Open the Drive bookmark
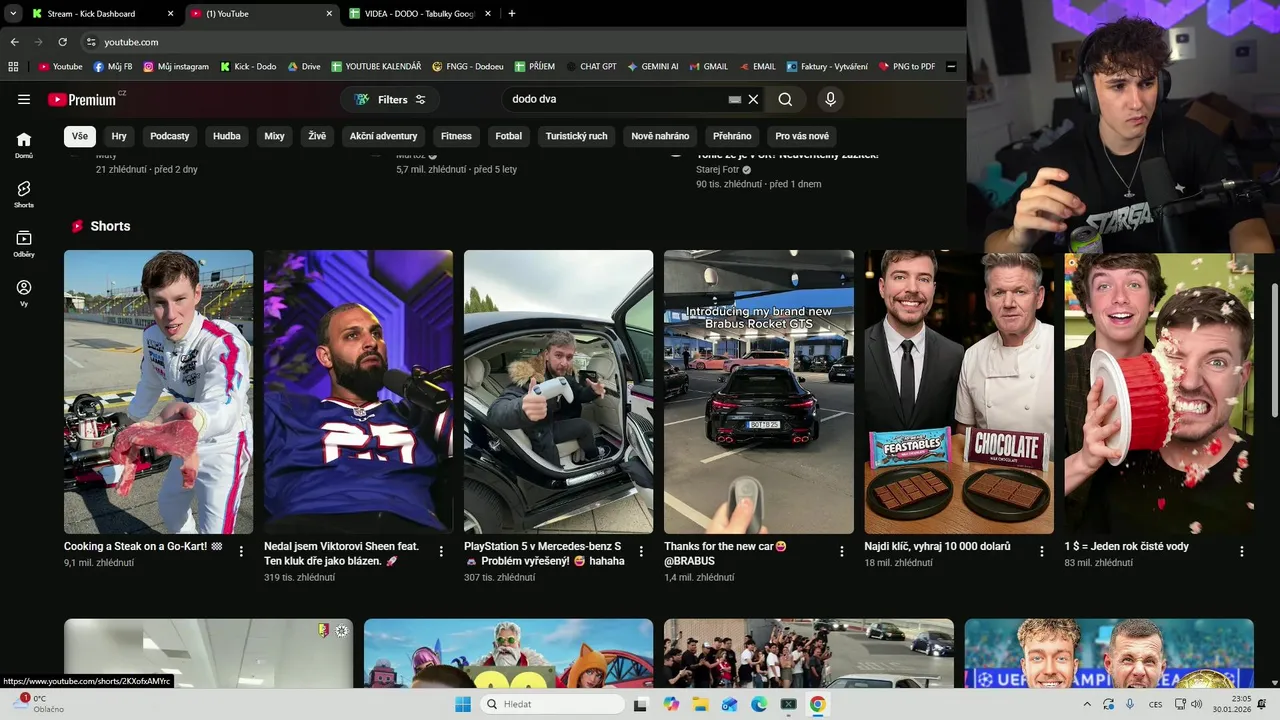This screenshot has height=720, width=1280. pos(304,67)
